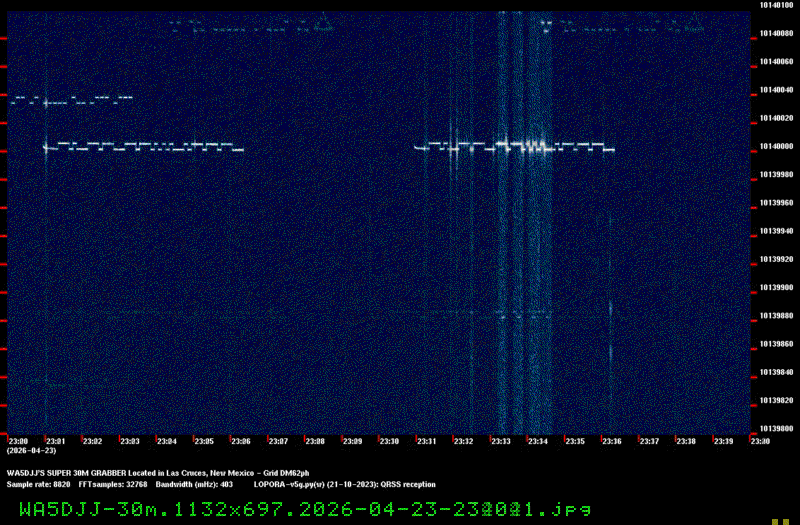Click the 23:19 time axis label
The image size is (800, 525).
coord(723,441)
